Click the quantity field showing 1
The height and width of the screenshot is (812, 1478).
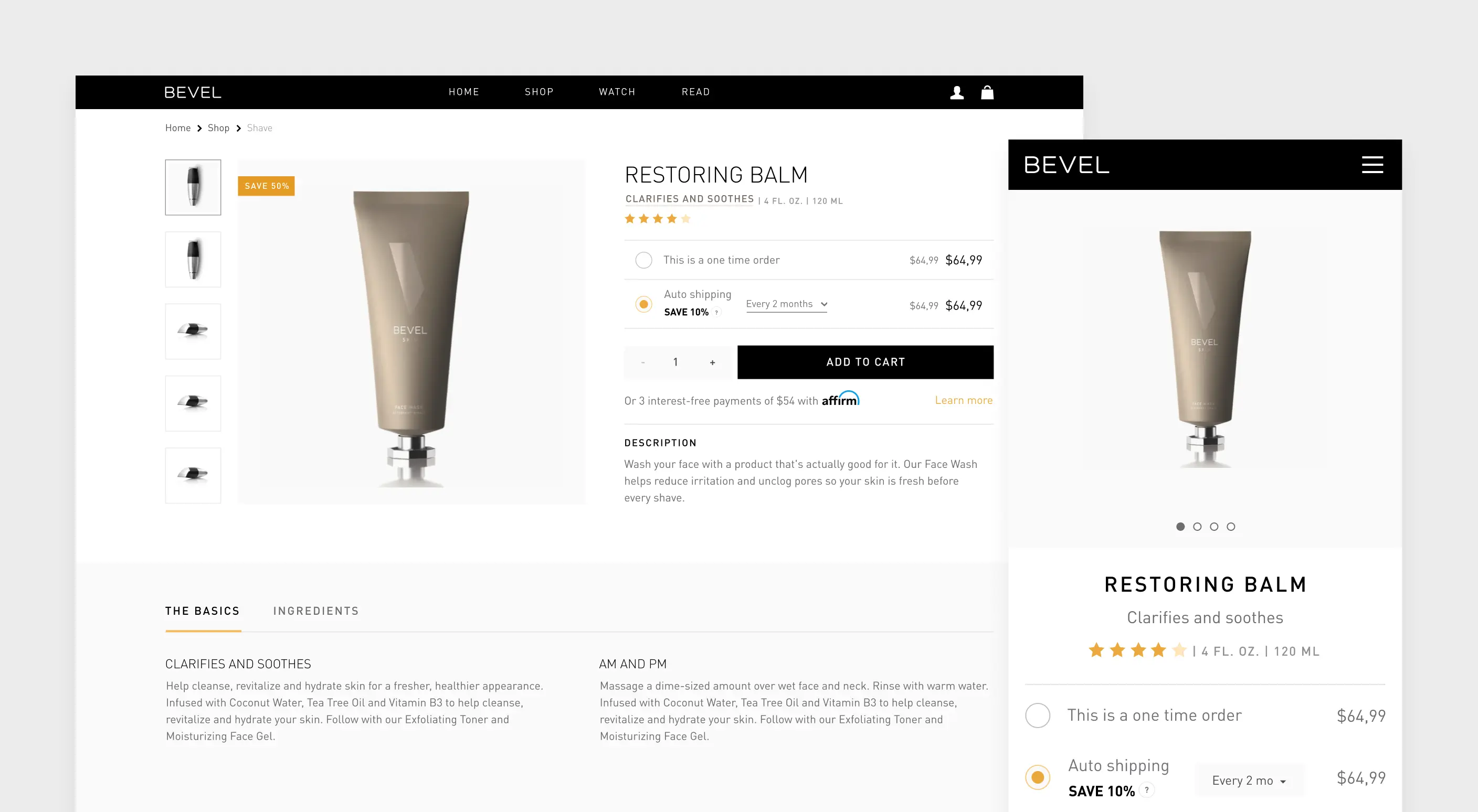(676, 362)
